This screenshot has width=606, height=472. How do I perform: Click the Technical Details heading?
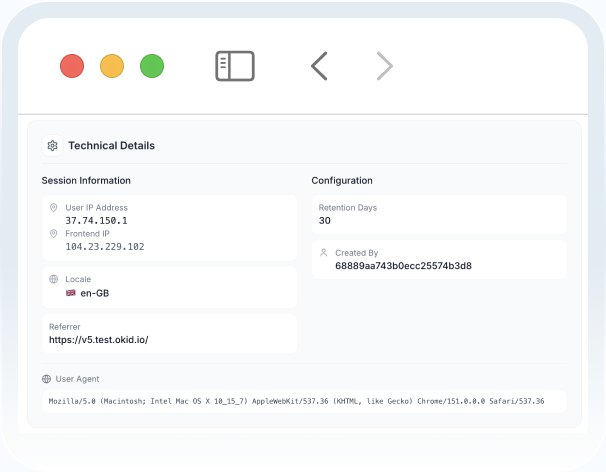pos(112,146)
